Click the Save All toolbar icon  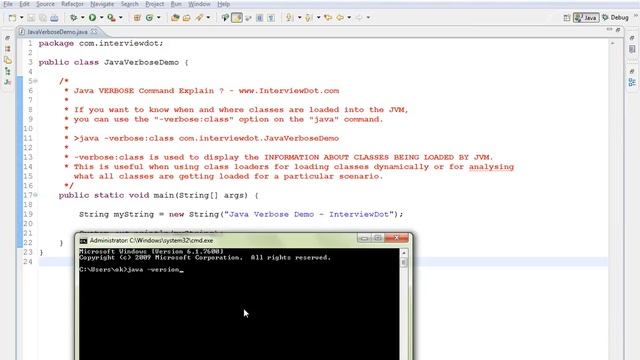point(42,18)
